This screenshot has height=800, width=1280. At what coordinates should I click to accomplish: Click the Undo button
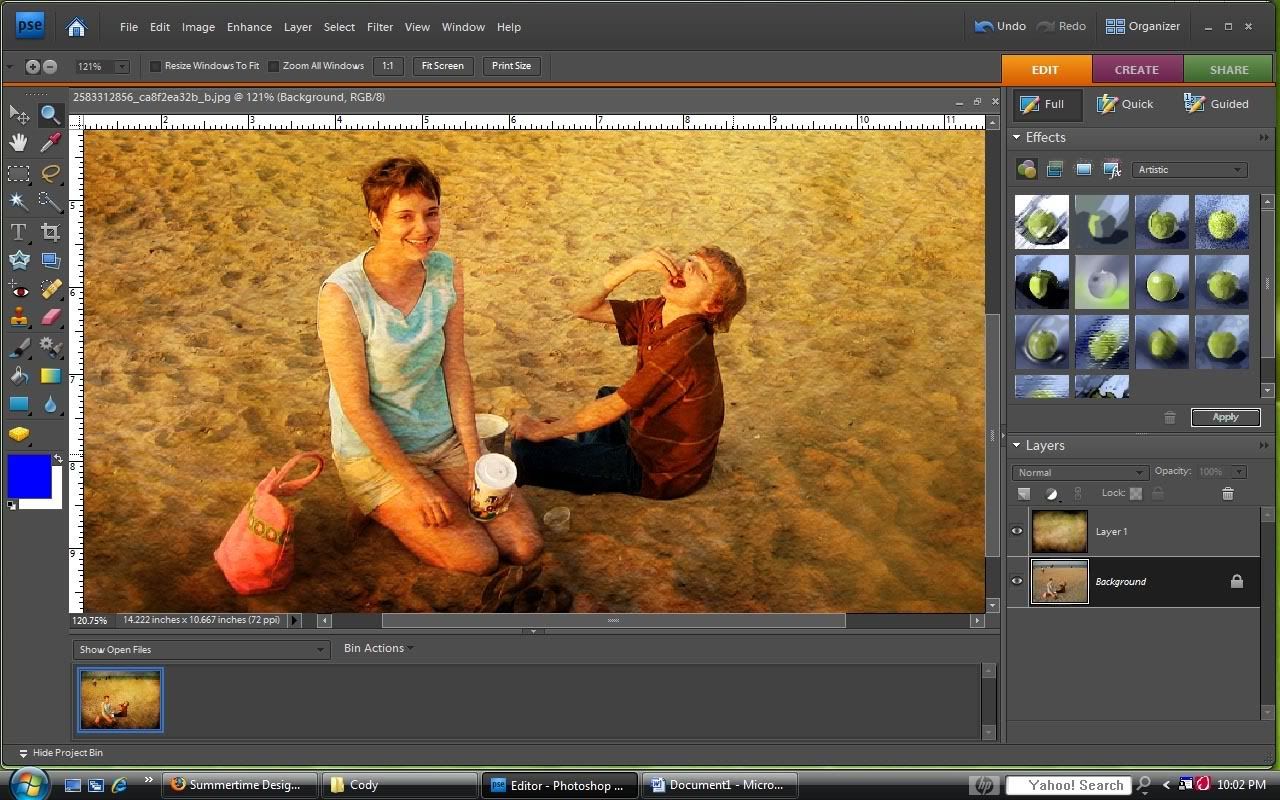(x=1000, y=26)
